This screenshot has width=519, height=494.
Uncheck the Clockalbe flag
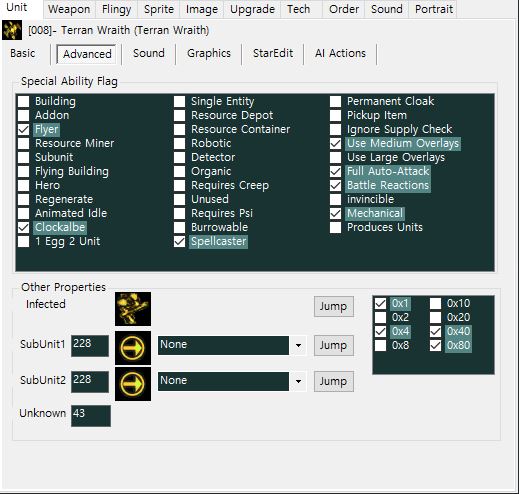click(24, 227)
